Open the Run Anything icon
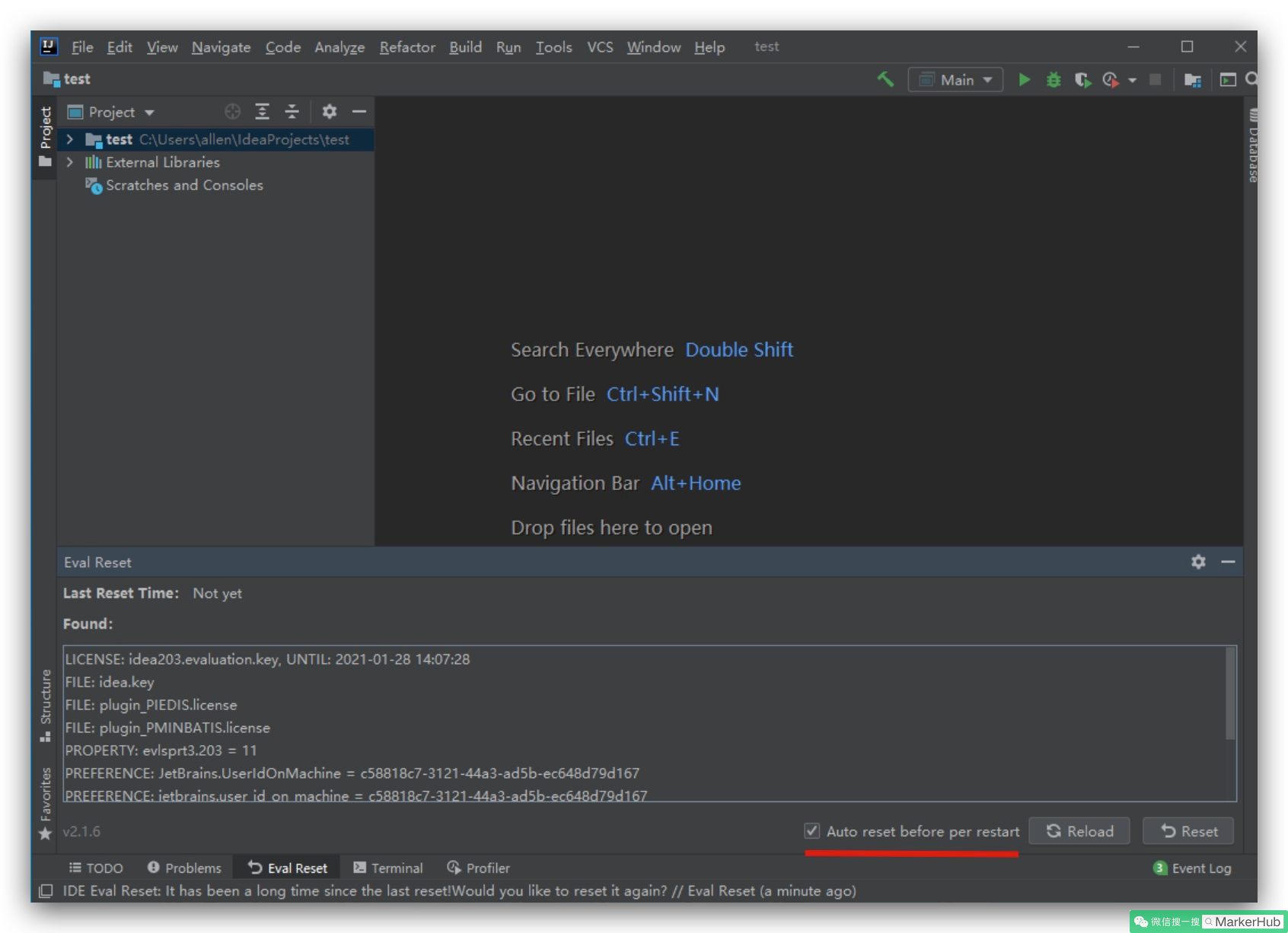The image size is (1288, 933). tap(1228, 79)
